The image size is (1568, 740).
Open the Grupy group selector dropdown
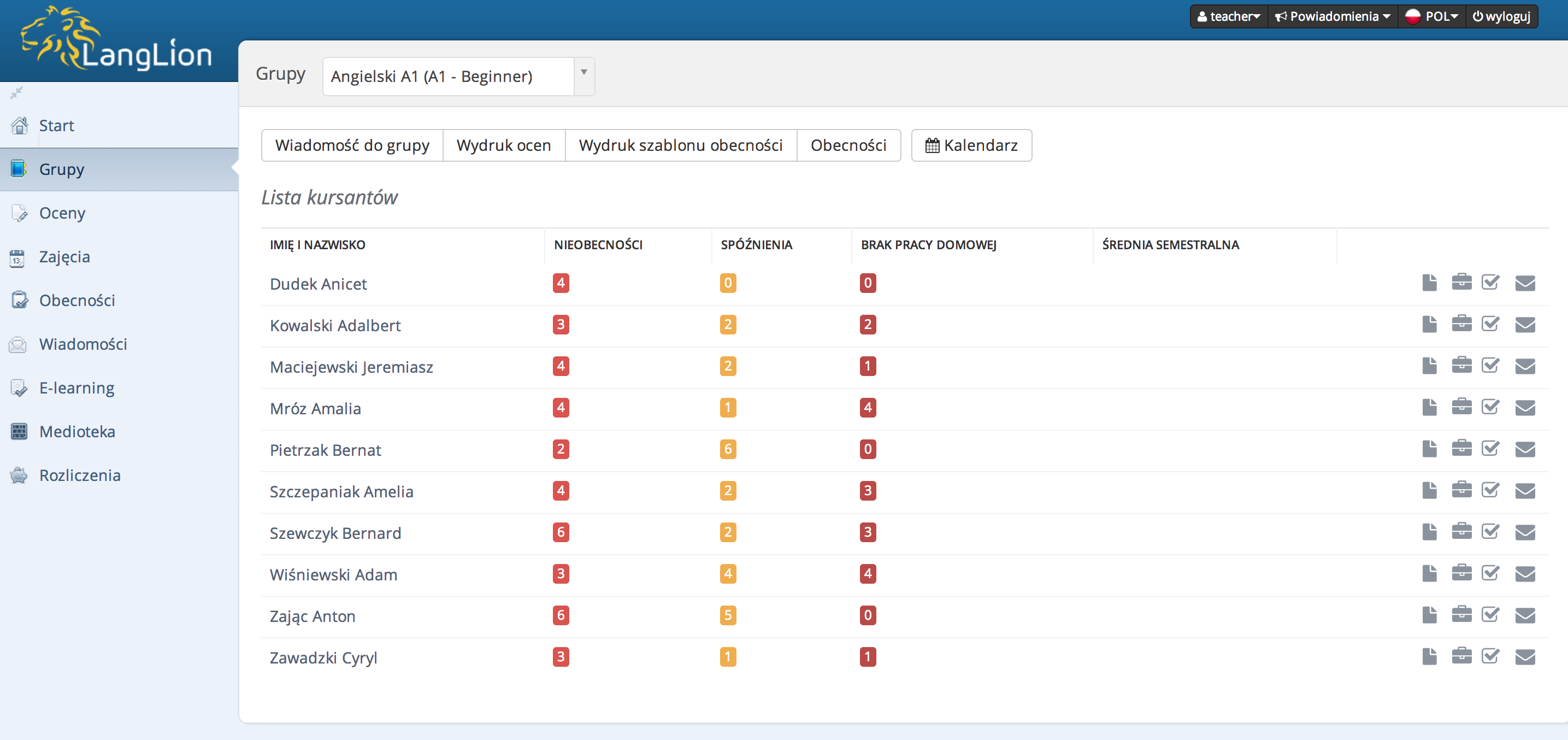458,76
